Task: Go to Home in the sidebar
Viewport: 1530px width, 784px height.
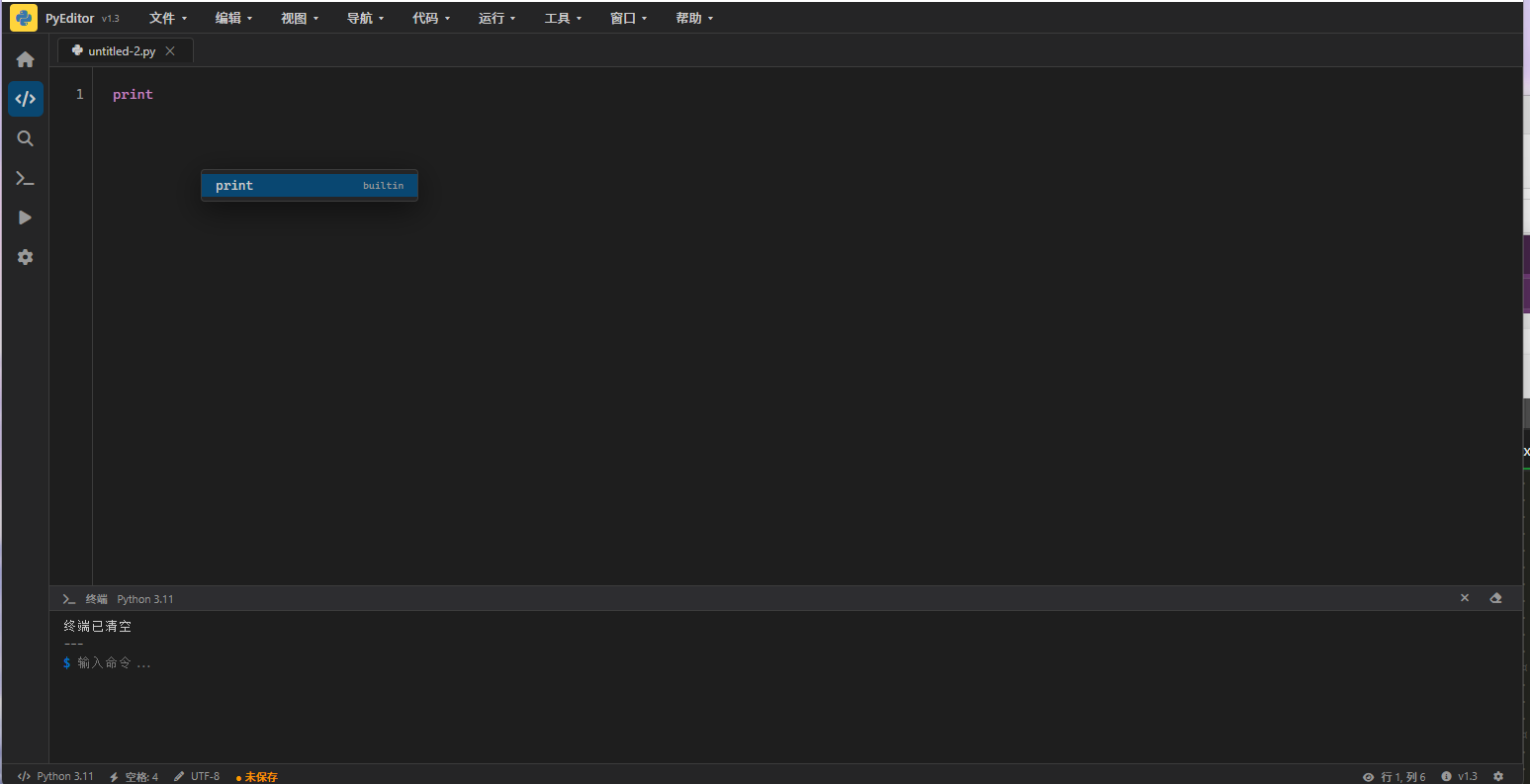Action: tap(26, 59)
